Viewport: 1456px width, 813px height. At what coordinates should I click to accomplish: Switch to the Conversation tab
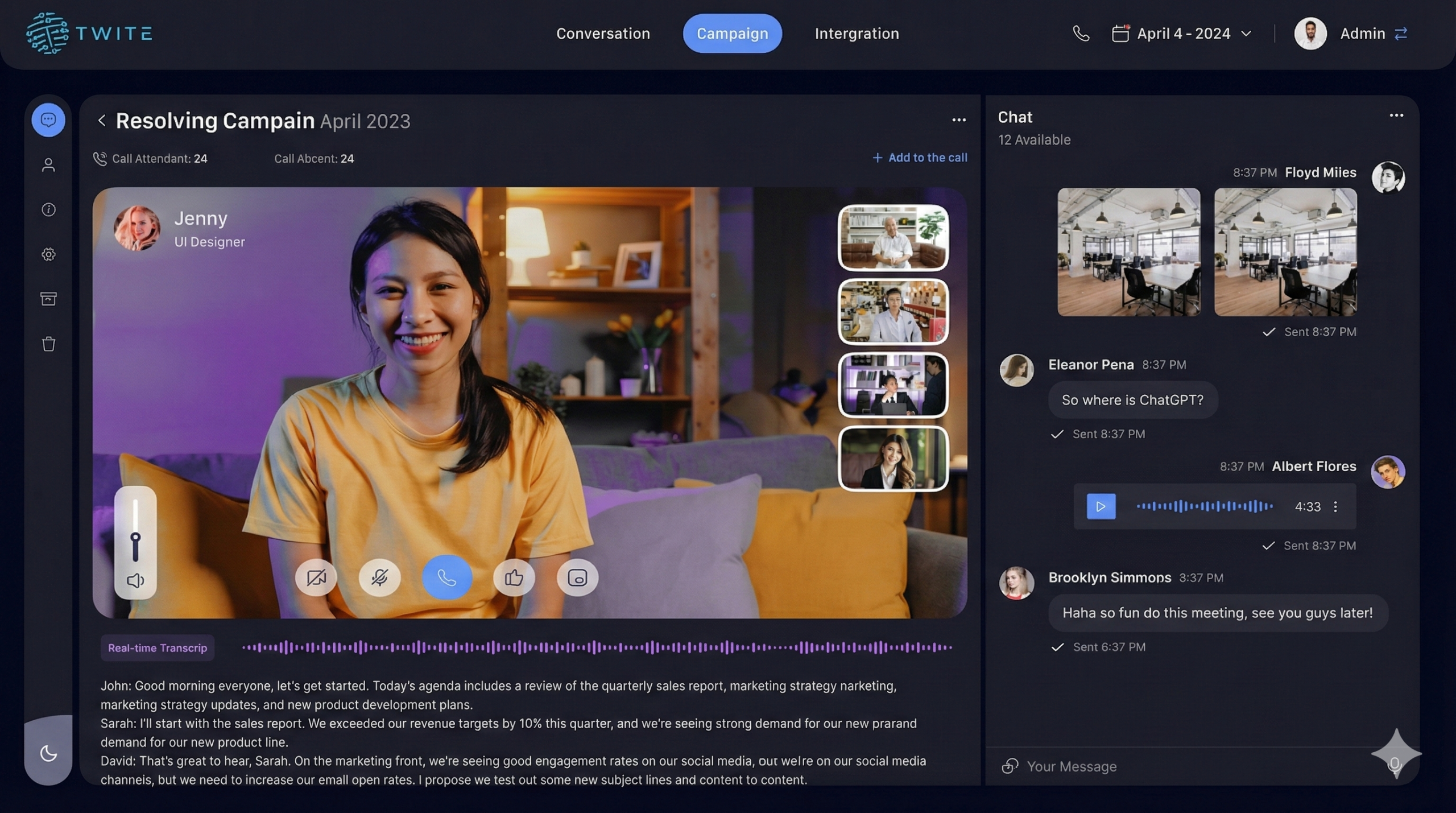coord(603,34)
